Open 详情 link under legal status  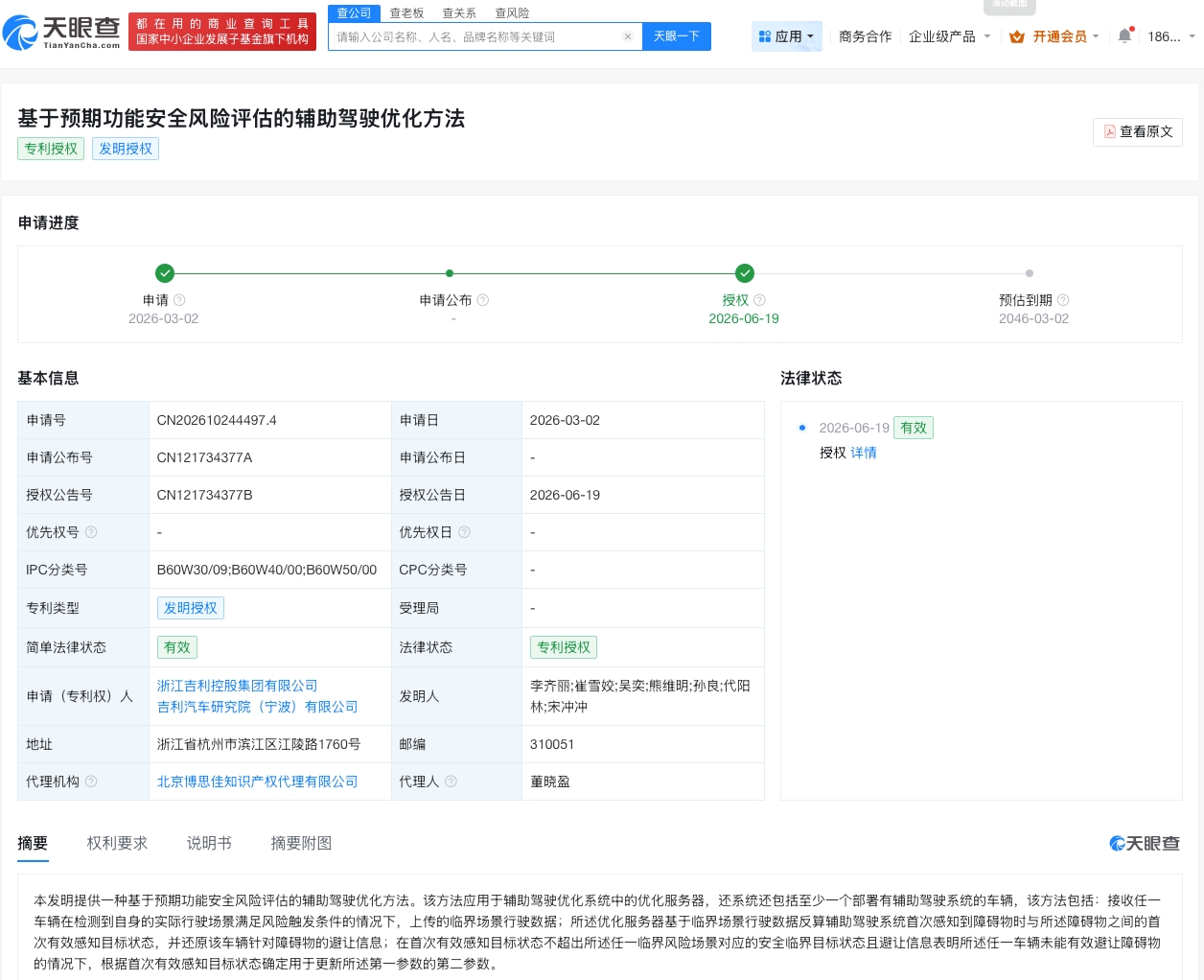click(864, 453)
